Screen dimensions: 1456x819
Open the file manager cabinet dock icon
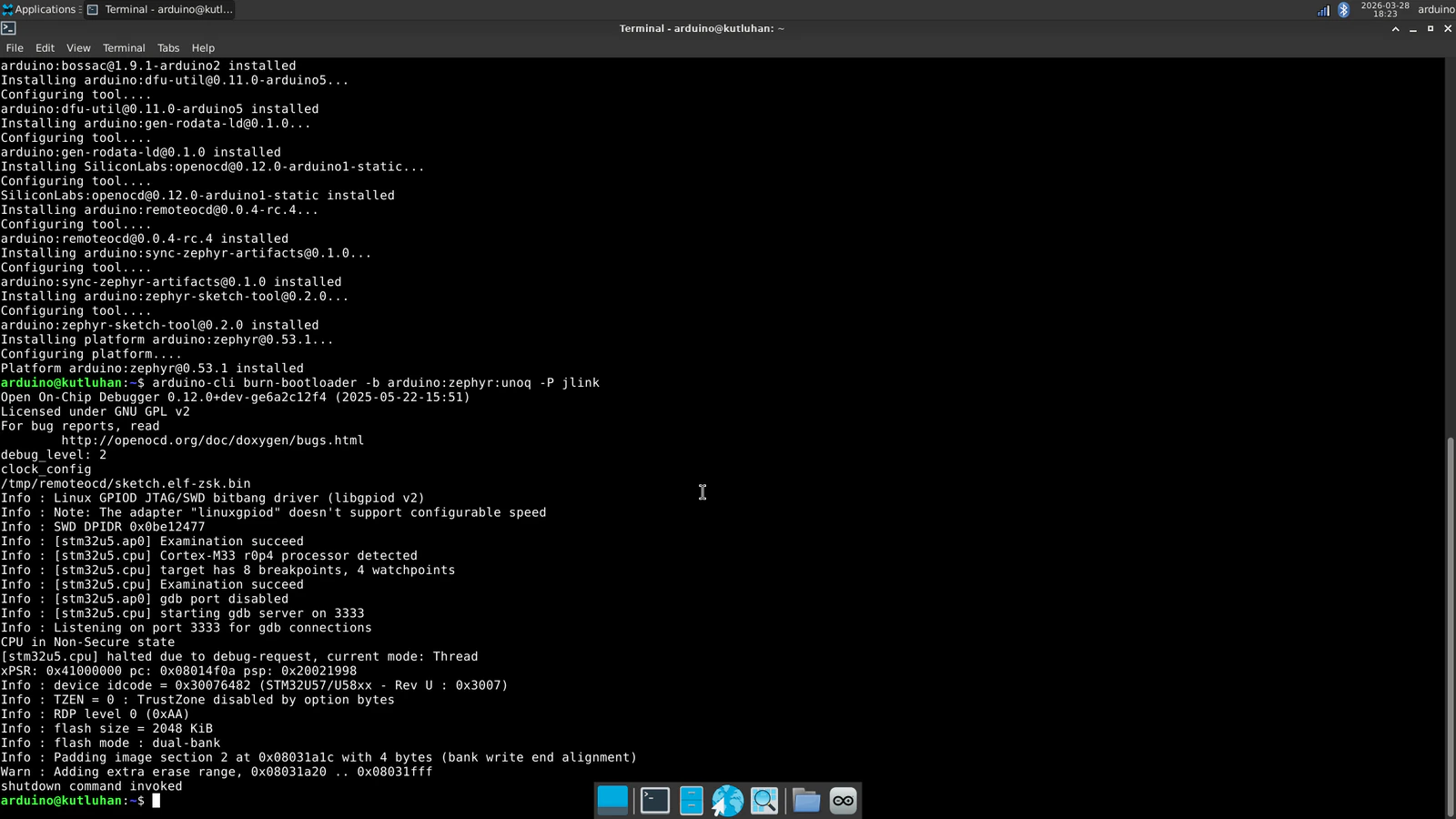(692, 800)
